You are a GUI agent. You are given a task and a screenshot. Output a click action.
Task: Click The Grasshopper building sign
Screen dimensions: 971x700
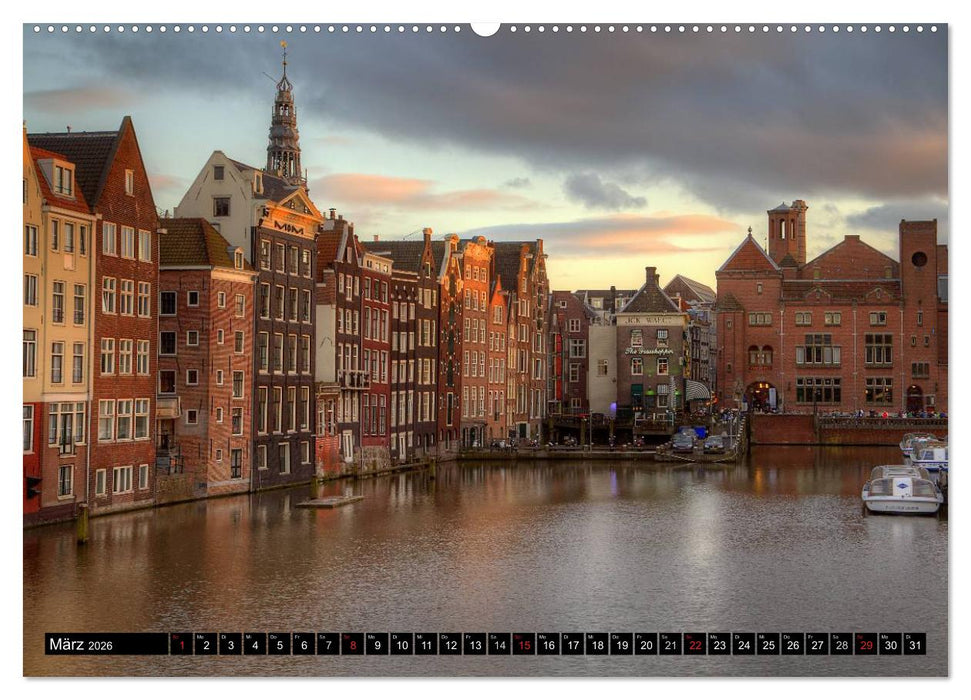[x=649, y=351]
